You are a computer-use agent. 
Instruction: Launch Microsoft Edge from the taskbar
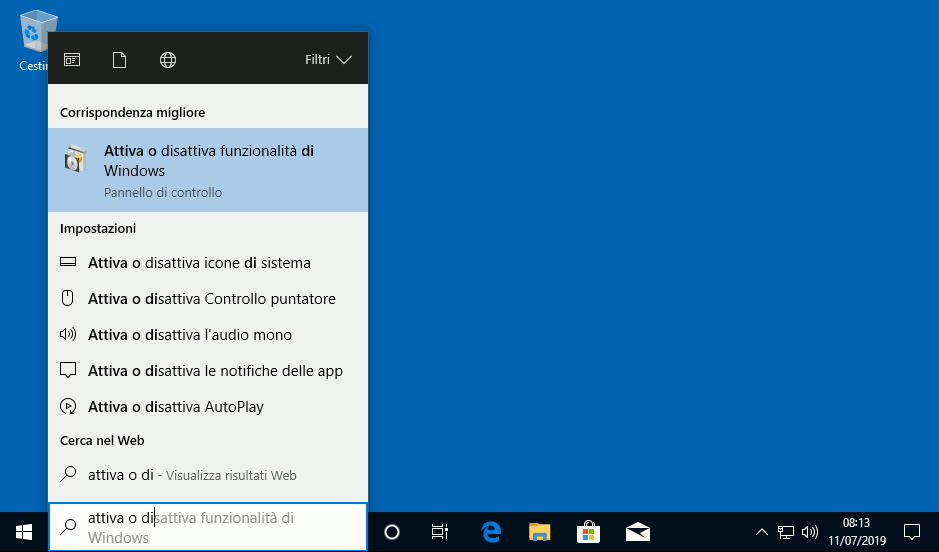tap(491, 532)
